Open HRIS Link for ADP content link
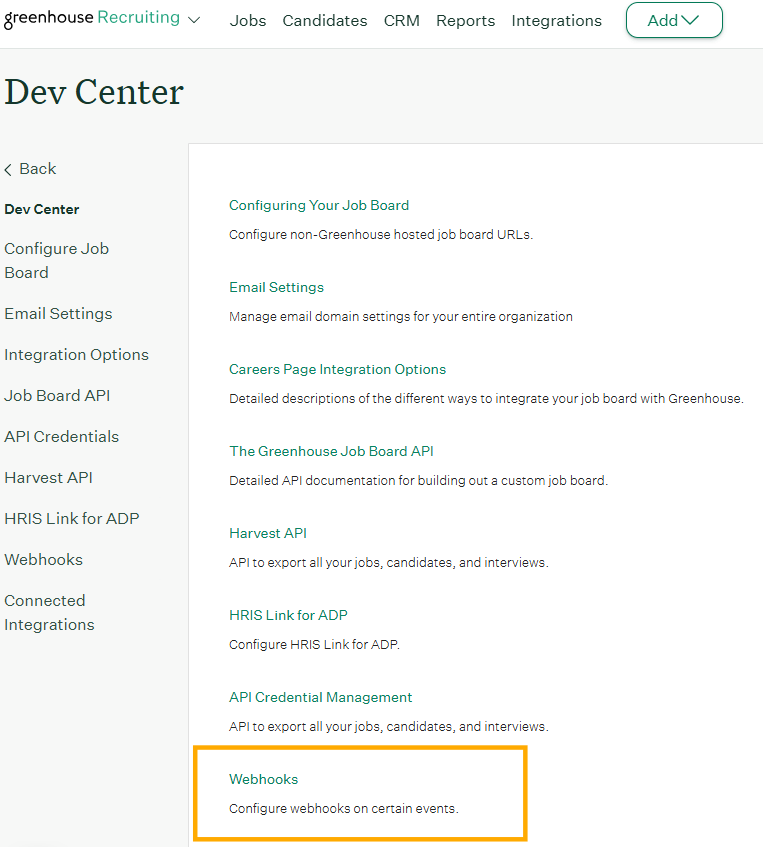The width and height of the screenshot is (763, 847). click(288, 615)
